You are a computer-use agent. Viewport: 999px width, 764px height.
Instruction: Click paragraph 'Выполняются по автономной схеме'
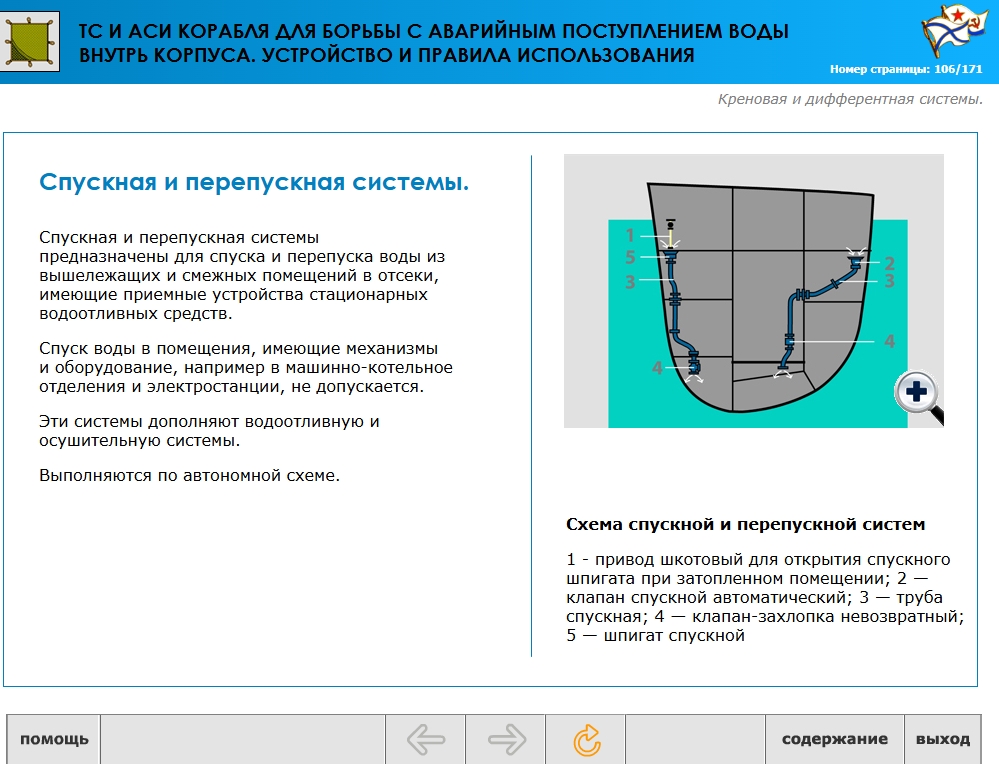[190, 475]
